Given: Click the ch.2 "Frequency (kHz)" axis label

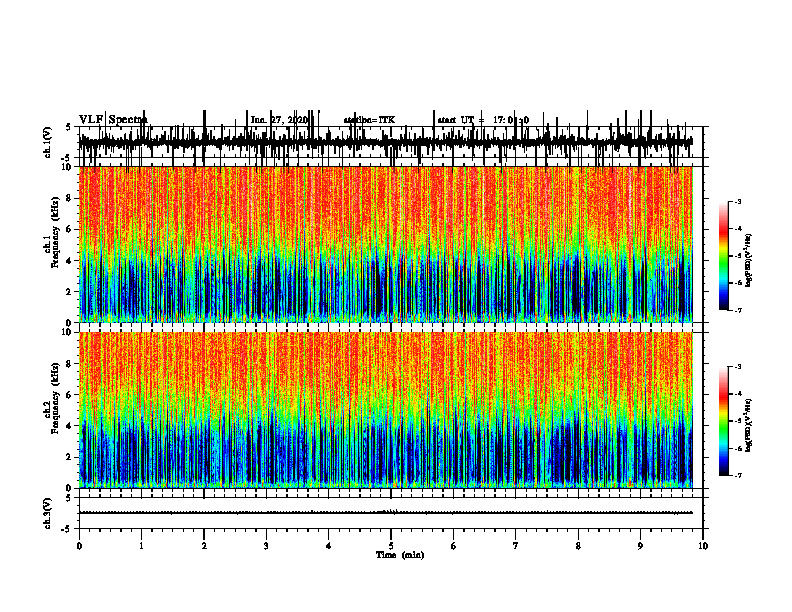Looking at the screenshot, I should point(55,398).
